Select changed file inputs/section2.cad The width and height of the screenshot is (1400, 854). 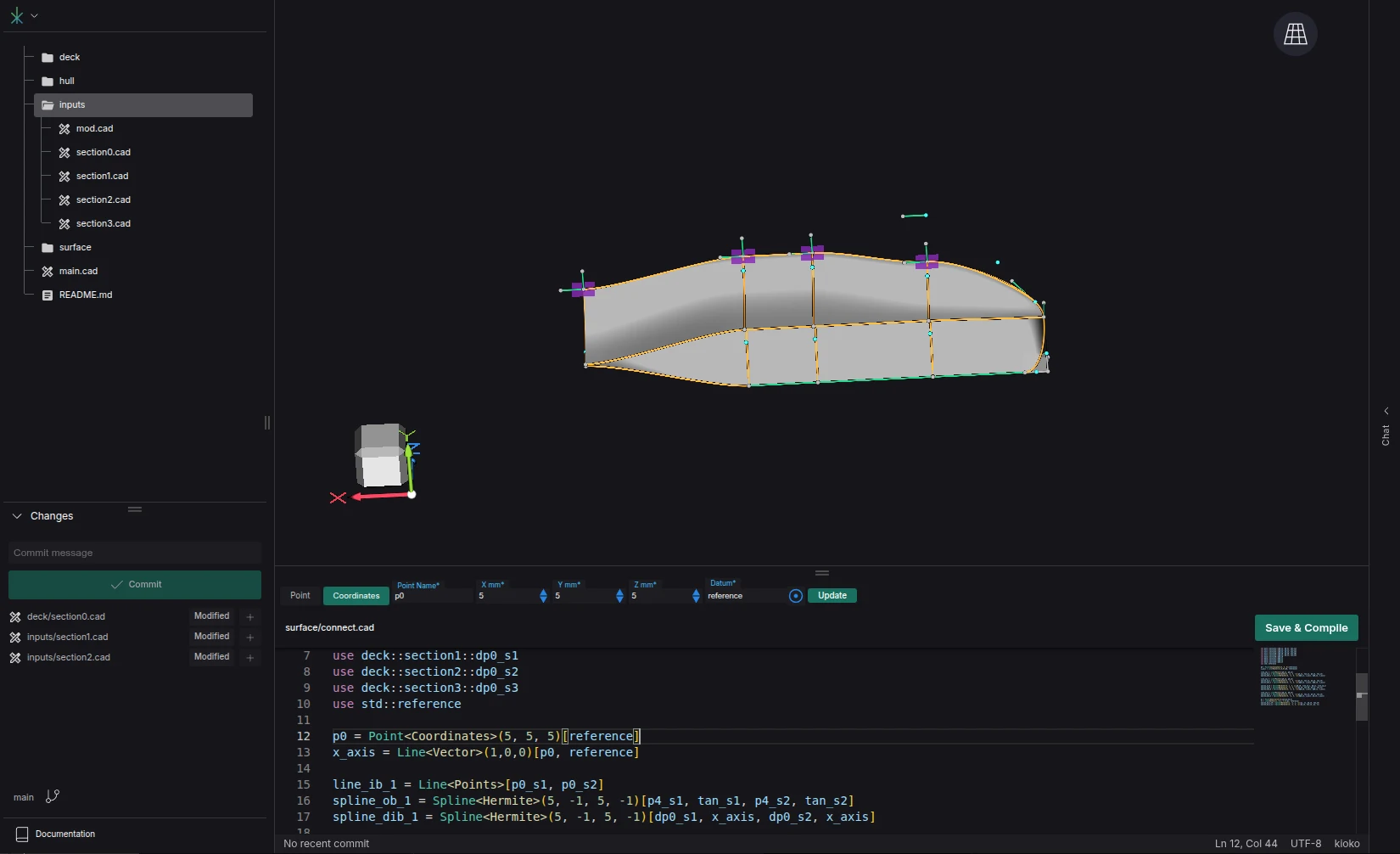pos(68,658)
